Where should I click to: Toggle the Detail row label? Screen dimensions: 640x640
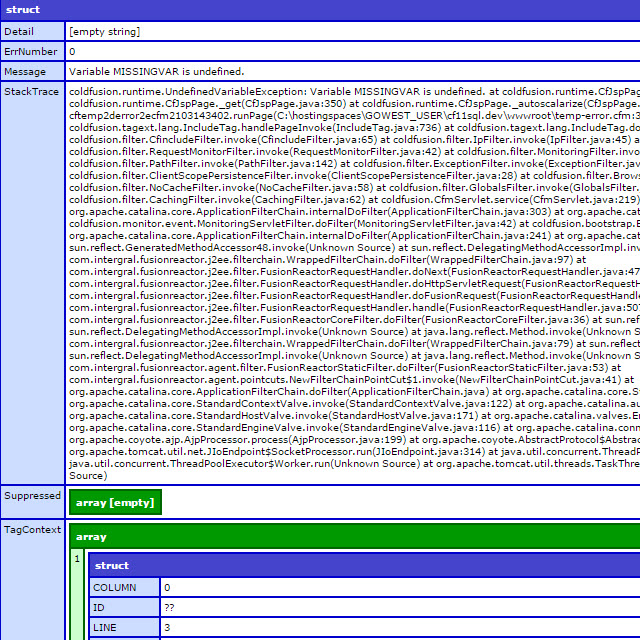tap(33, 31)
